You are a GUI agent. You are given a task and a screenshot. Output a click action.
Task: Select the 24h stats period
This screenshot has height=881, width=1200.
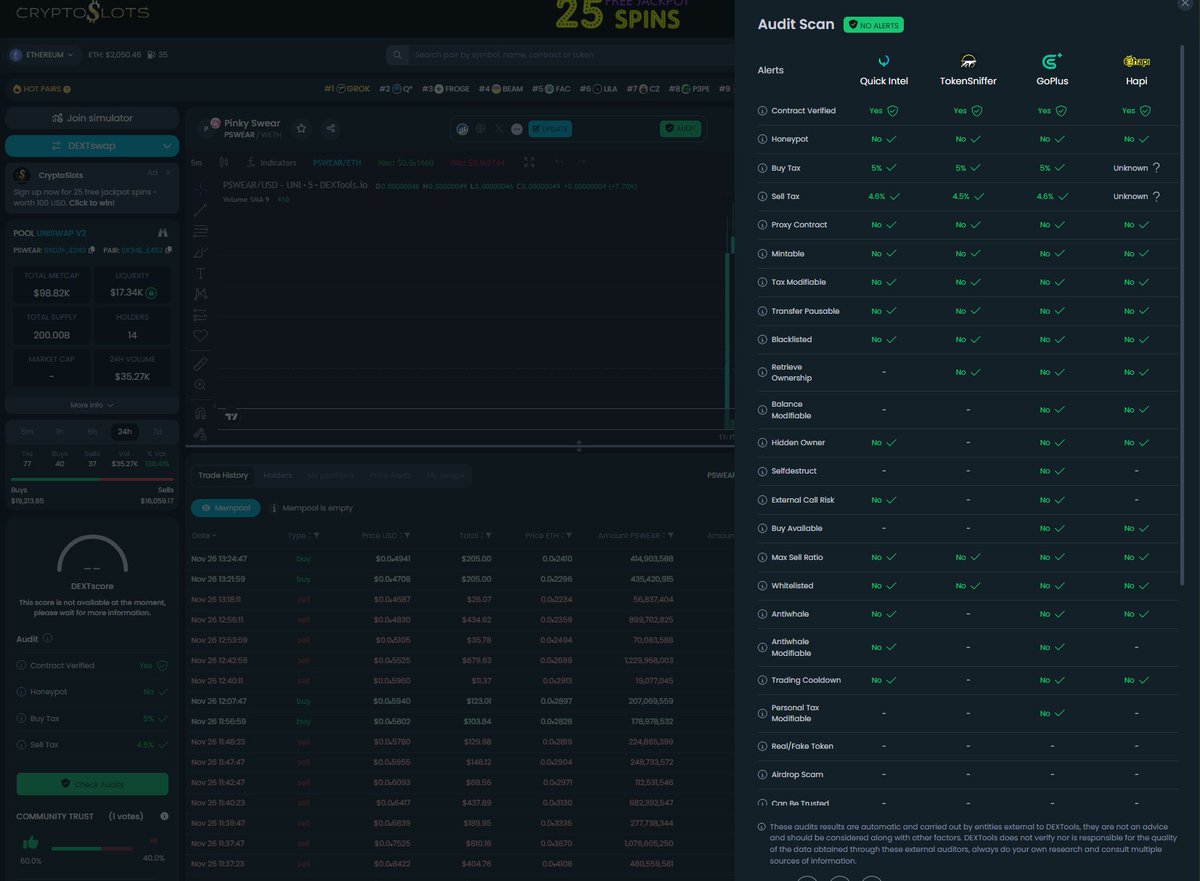[125, 432]
